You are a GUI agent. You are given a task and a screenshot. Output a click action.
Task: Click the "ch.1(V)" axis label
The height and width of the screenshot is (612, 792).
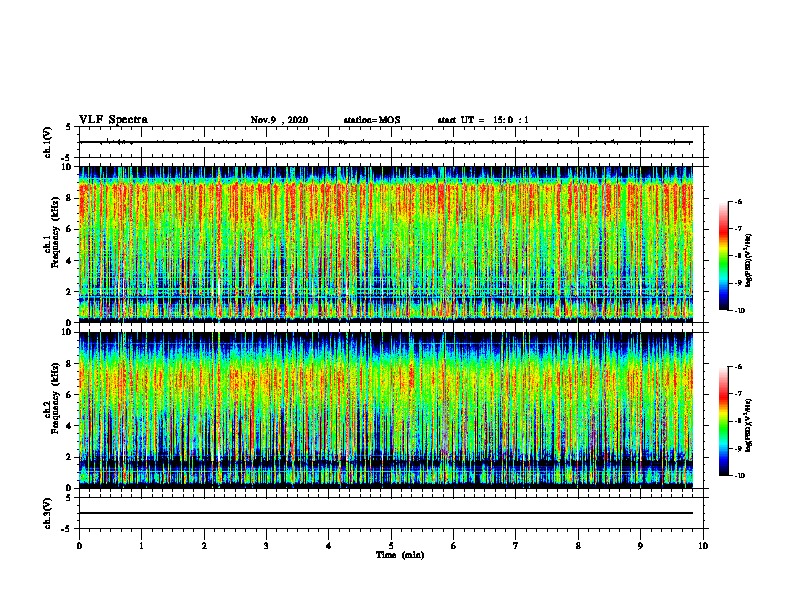[x=48, y=142]
